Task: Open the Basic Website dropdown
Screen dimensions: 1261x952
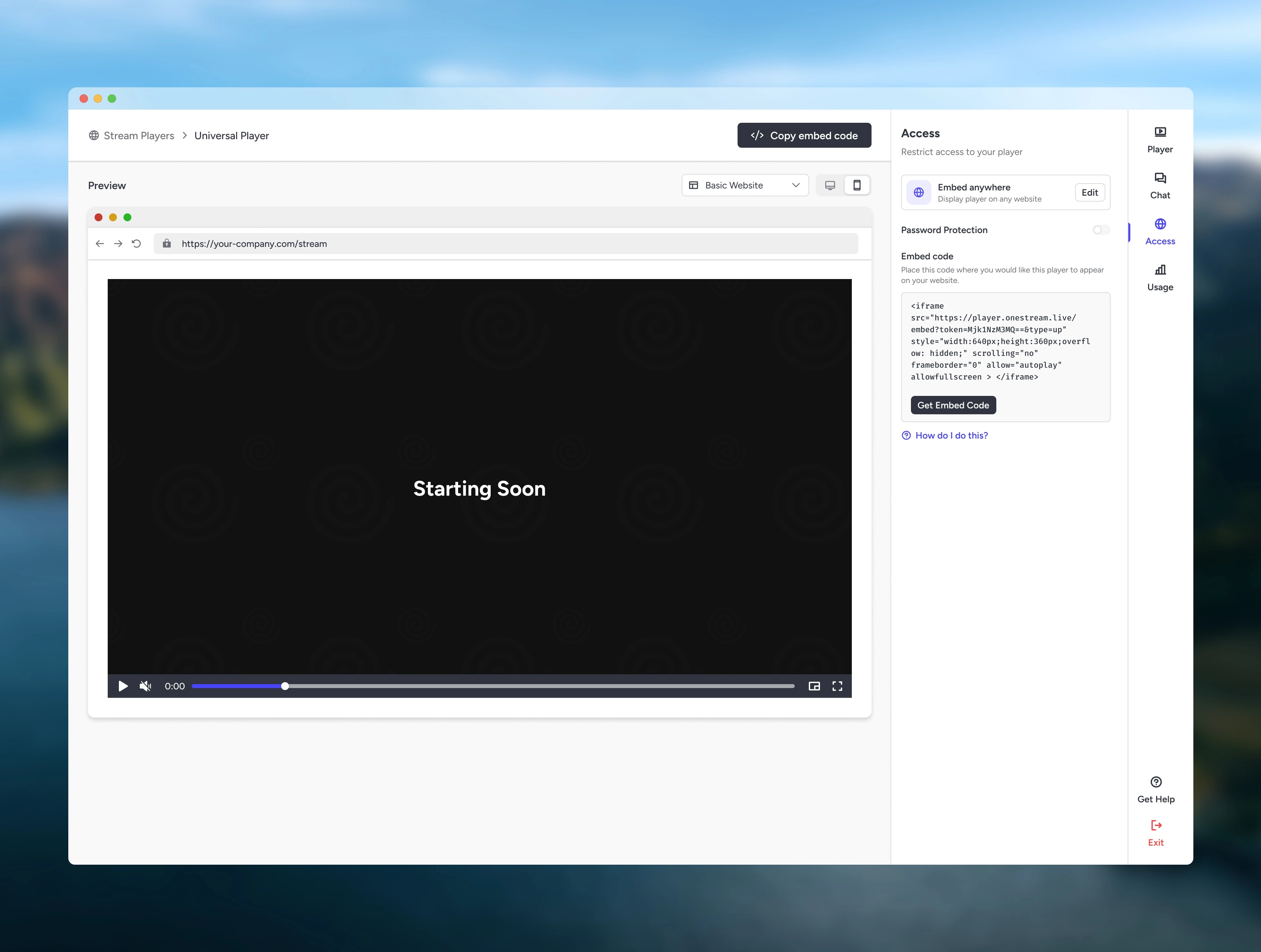Action: click(744, 185)
